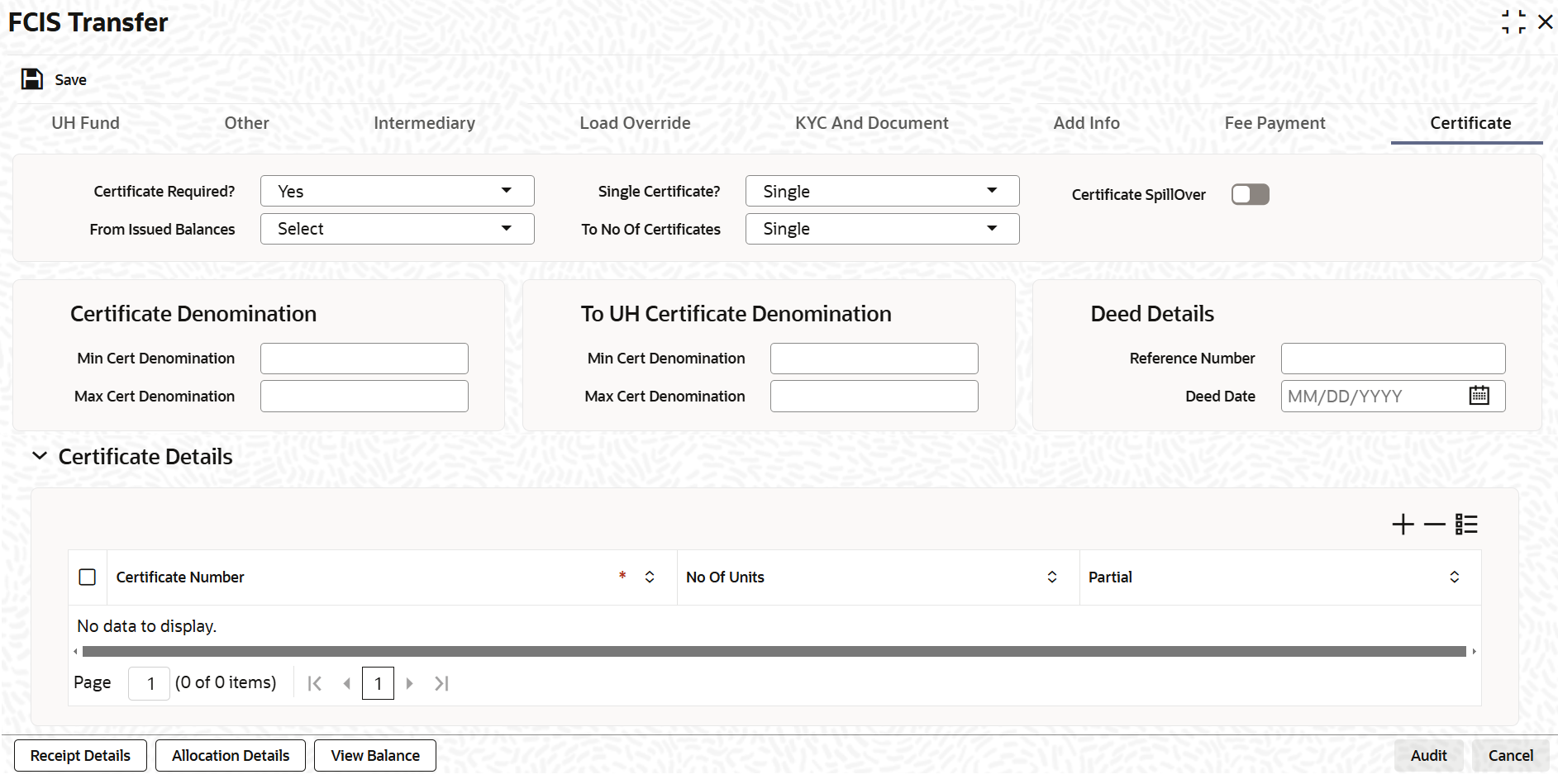Open the Deed Date calendar picker
This screenshot has width=1558, height=784.
pyautogui.click(x=1479, y=396)
